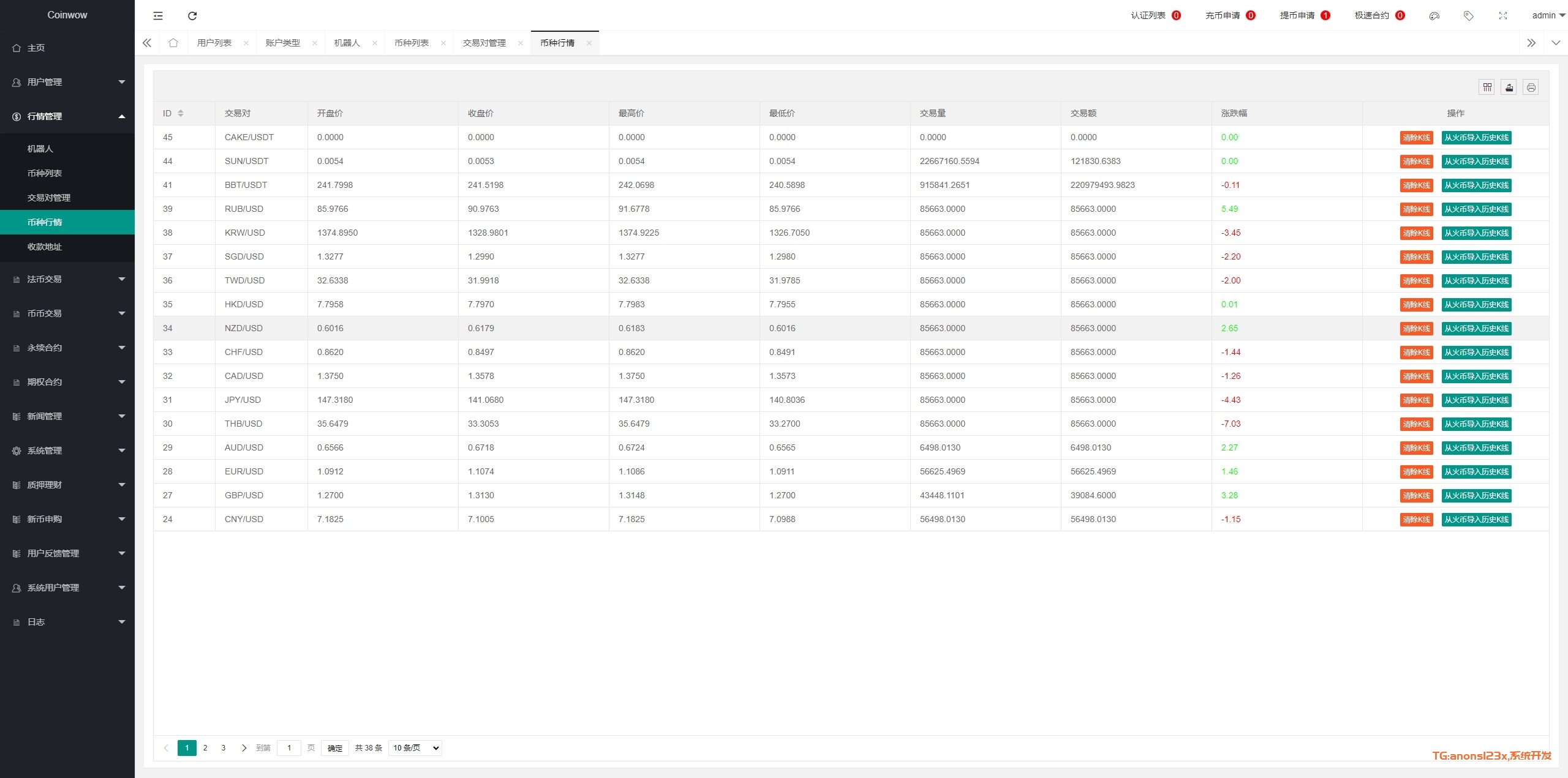
Task: Change page size from 10 条/页
Action: pos(415,748)
